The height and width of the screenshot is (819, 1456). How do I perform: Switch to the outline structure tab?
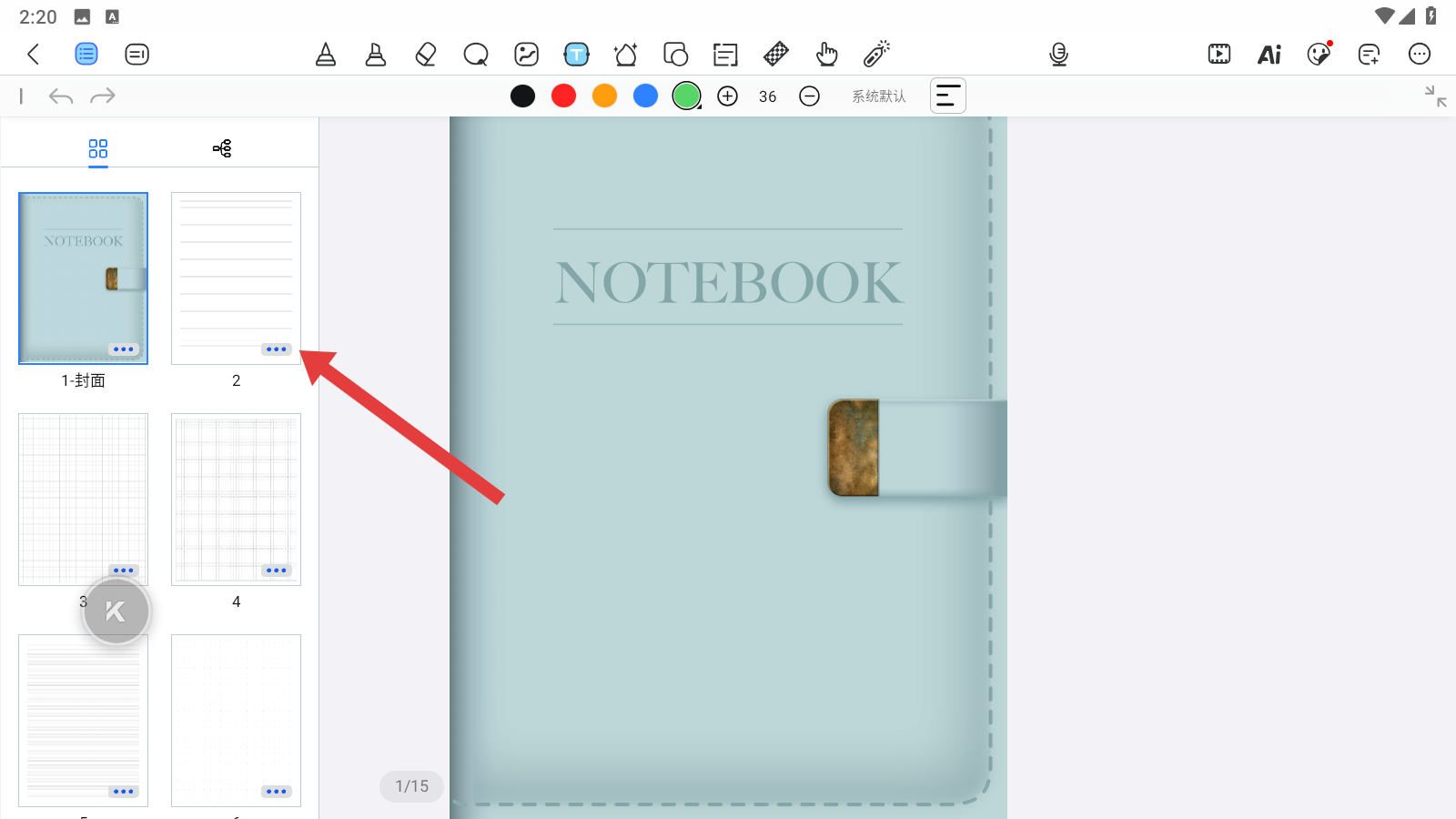[x=222, y=148]
